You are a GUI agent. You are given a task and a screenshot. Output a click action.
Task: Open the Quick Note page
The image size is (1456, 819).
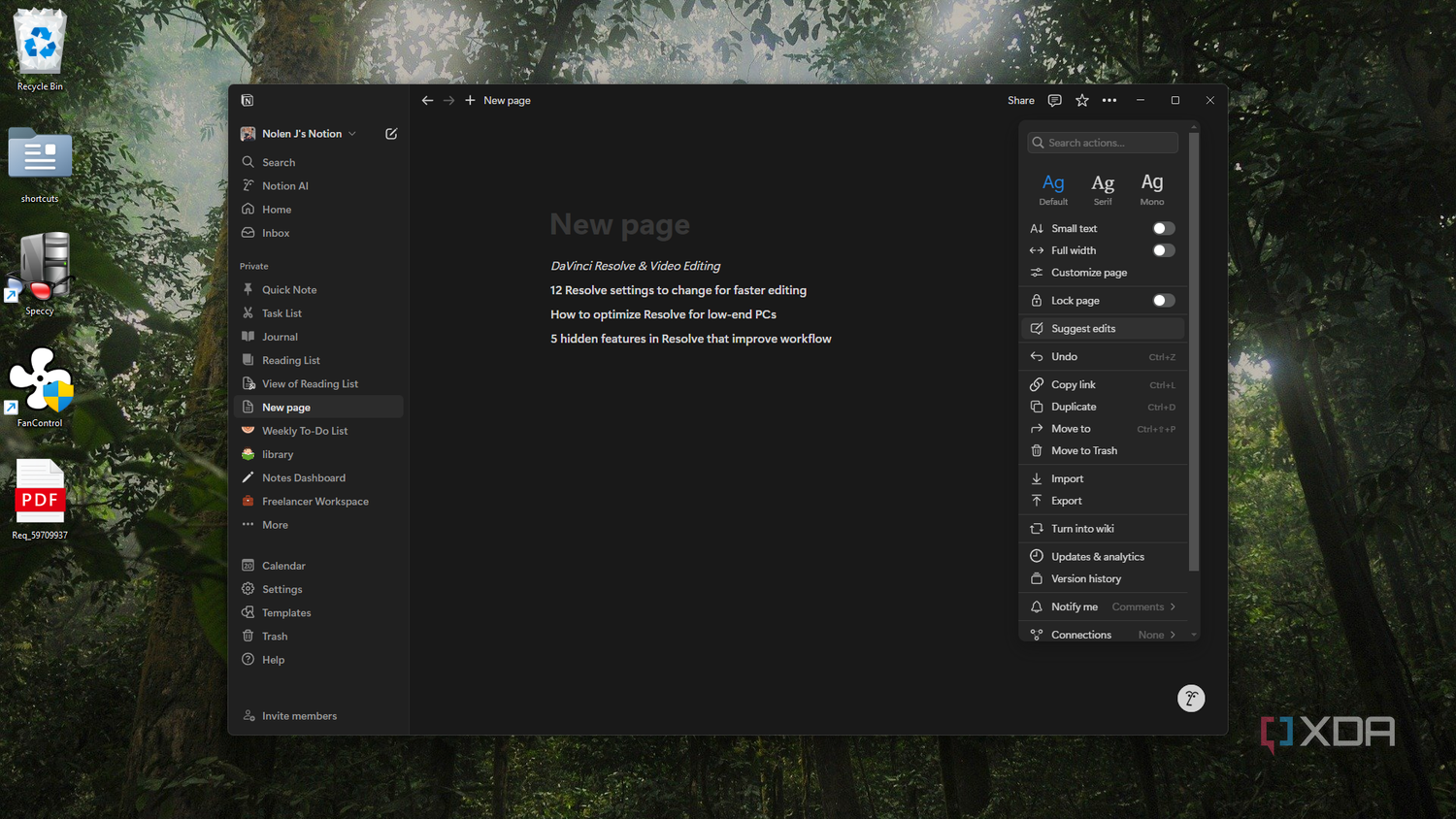tap(319, 289)
